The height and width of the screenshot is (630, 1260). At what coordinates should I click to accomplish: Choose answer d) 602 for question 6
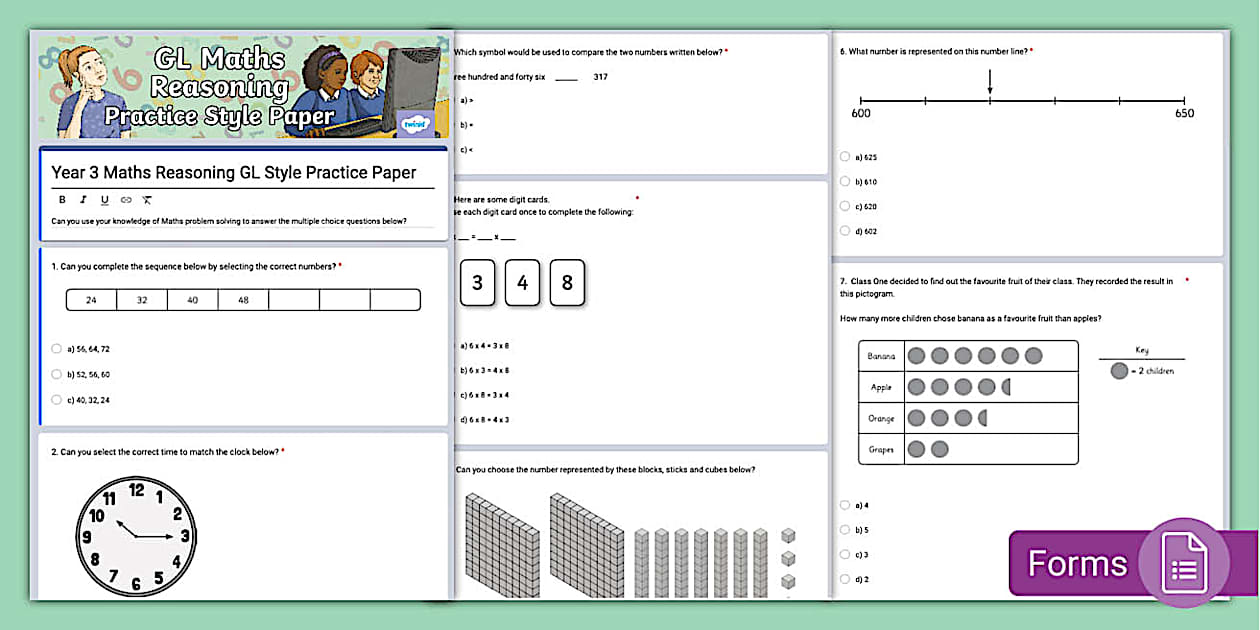pos(845,230)
